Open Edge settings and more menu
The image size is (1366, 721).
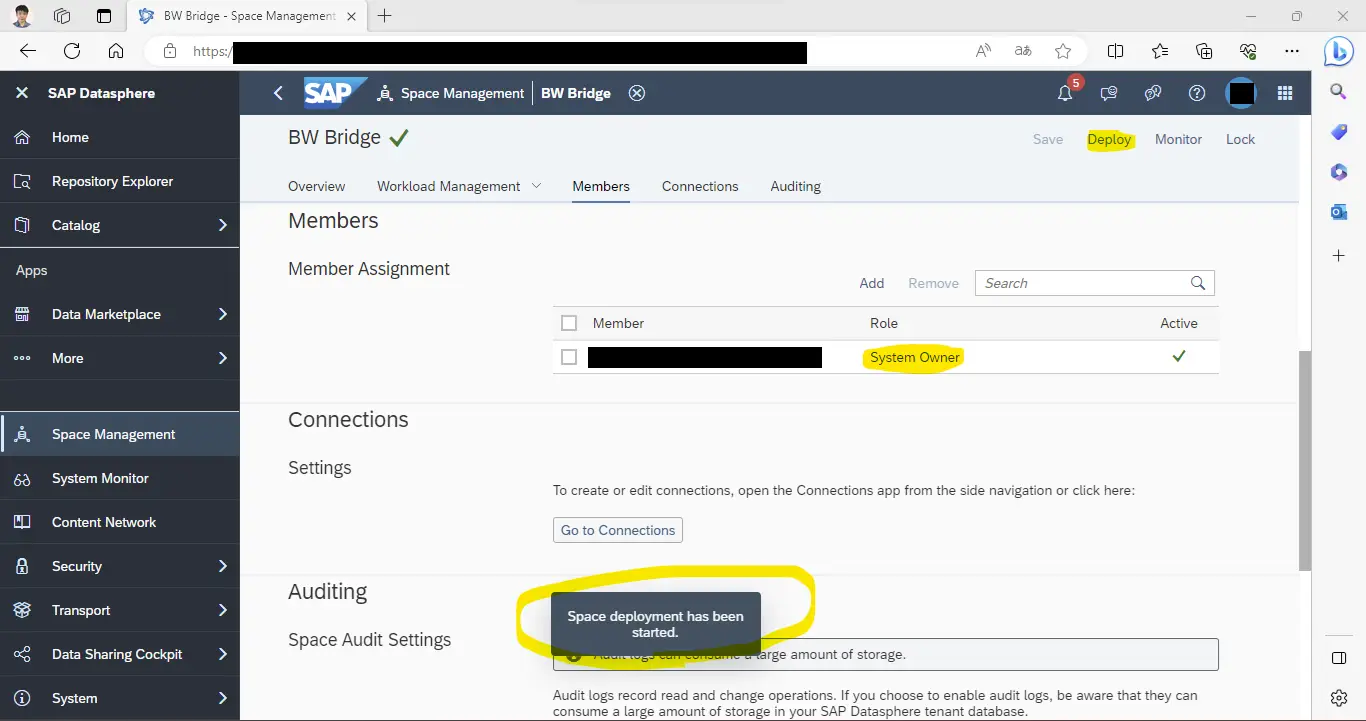click(x=1292, y=51)
